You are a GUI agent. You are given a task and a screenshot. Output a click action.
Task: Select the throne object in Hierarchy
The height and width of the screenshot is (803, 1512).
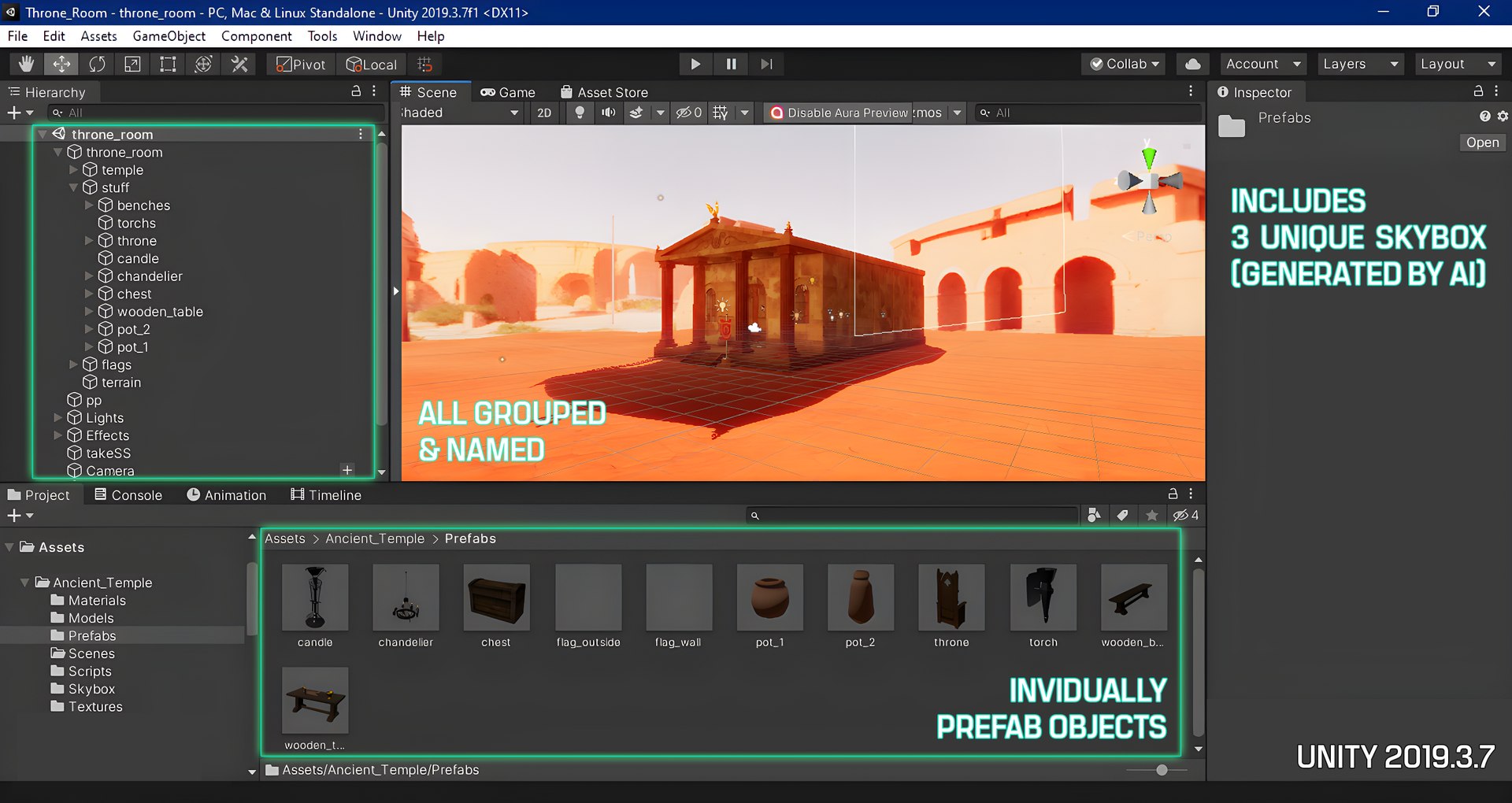pos(136,241)
